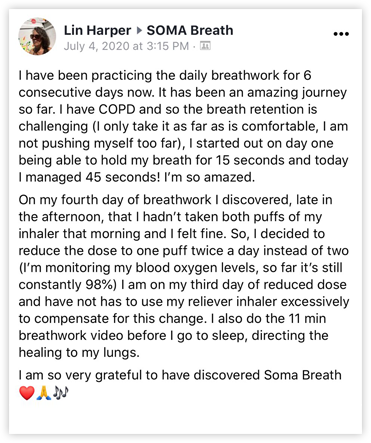Click the first paragraph about daily breathwork

[x=183, y=126]
